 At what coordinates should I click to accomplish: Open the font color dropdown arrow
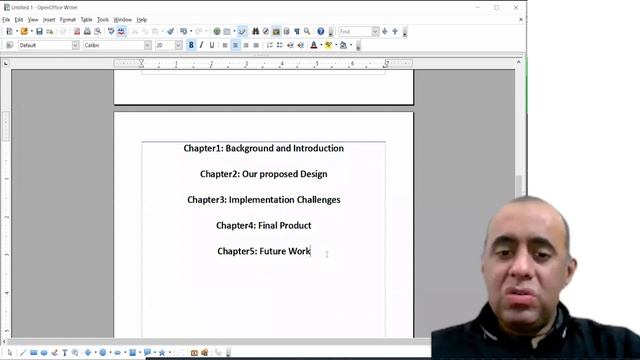[321, 45]
